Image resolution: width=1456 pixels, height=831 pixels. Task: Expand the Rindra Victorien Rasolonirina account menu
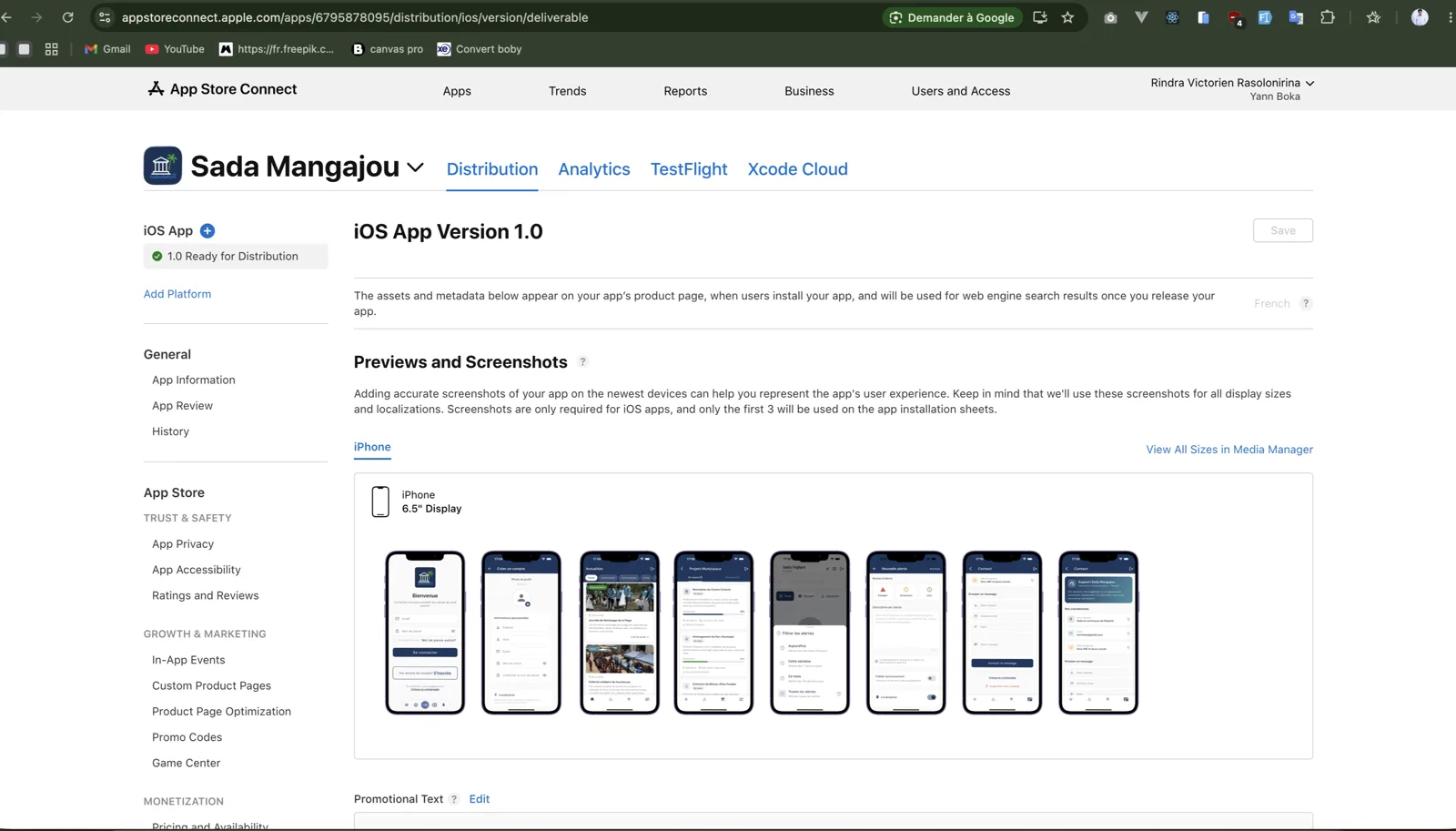click(x=1232, y=83)
